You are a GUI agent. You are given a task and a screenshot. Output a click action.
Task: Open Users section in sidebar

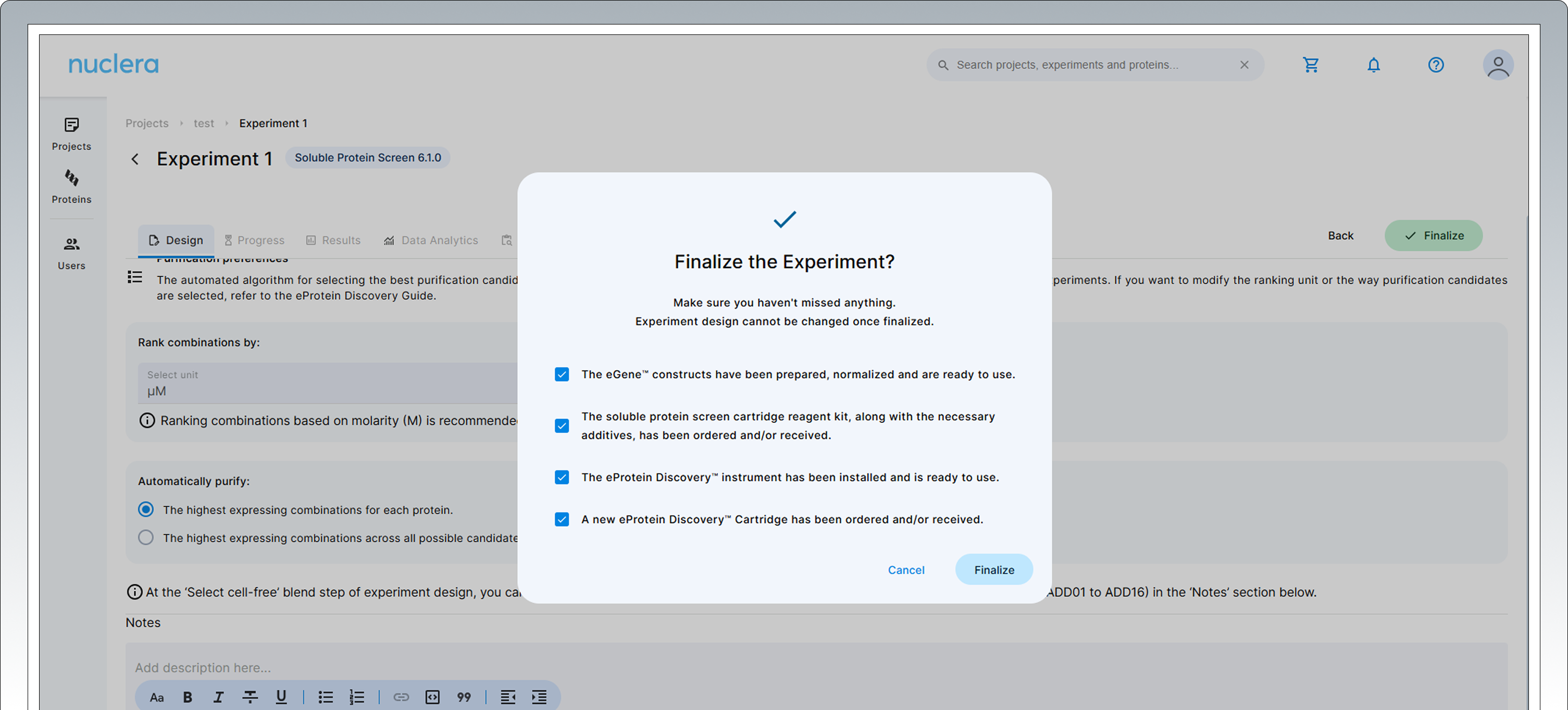click(x=71, y=253)
